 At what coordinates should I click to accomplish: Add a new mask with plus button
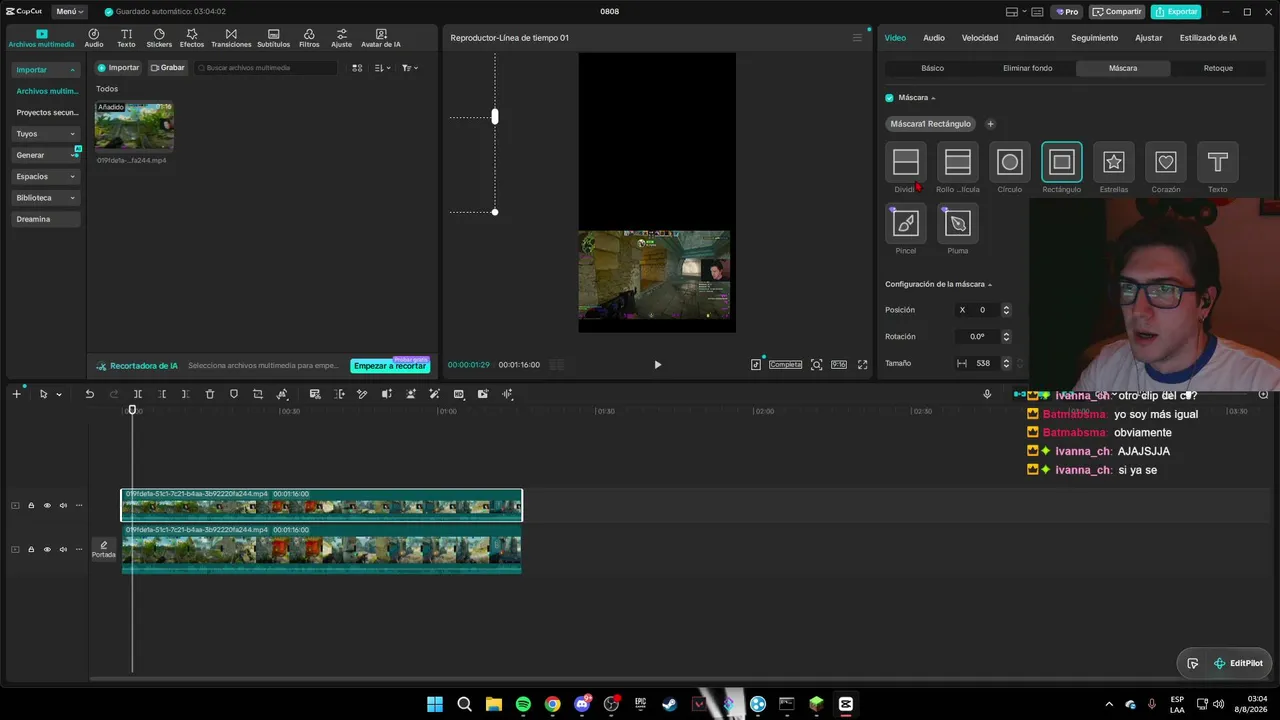[990, 124]
